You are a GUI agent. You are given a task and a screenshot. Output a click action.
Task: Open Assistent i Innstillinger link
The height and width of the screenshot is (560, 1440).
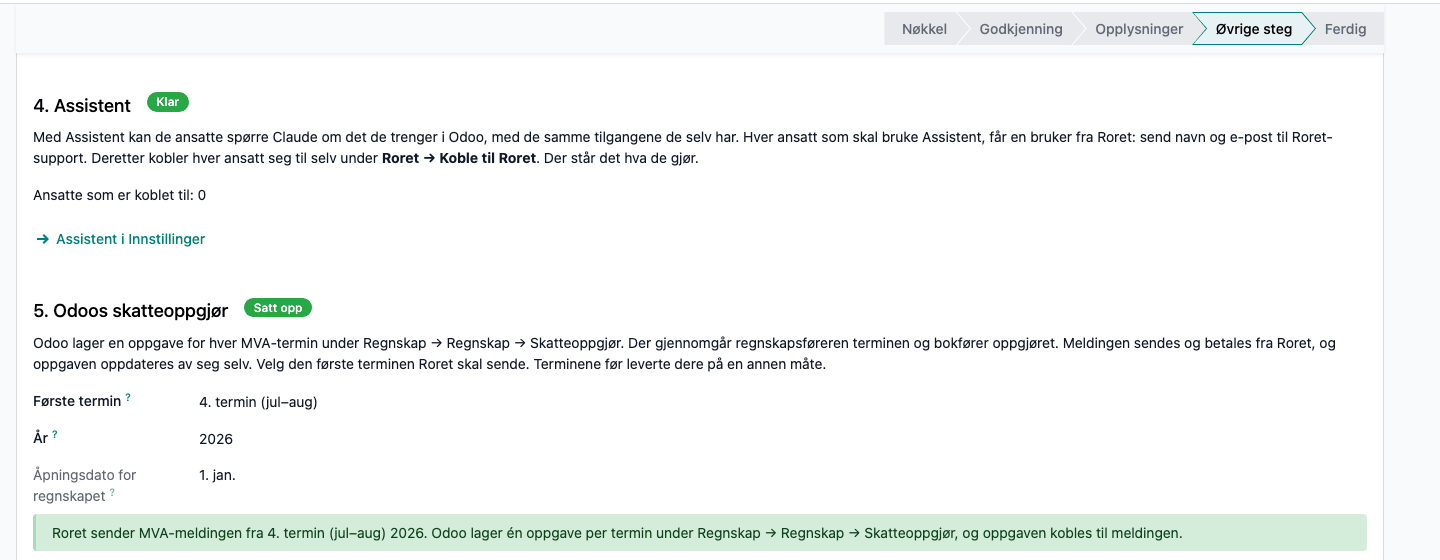click(130, 239)
